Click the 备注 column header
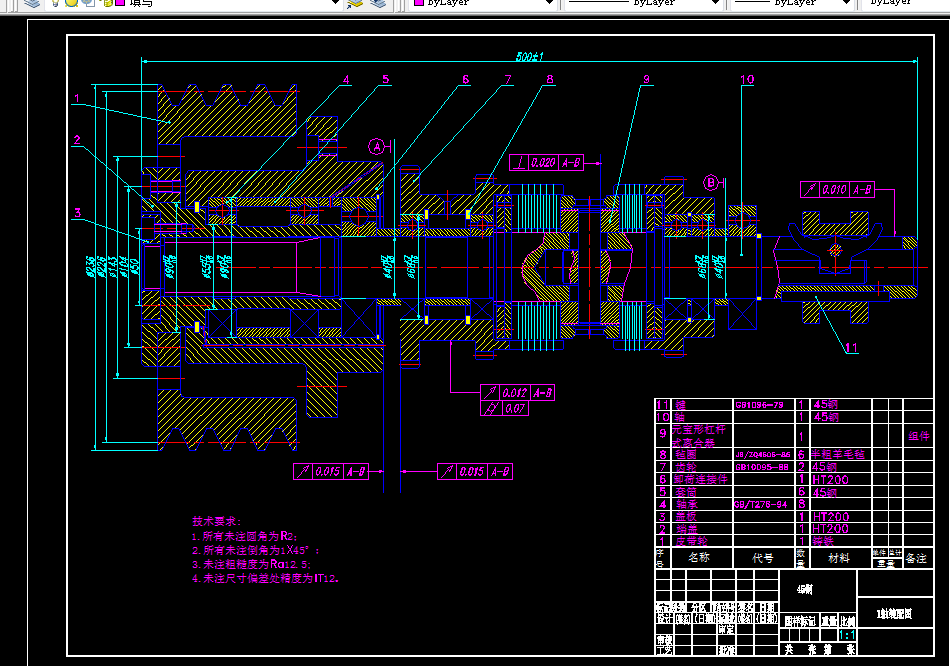The height and width of the screenshot is (666, 950). 916,558
